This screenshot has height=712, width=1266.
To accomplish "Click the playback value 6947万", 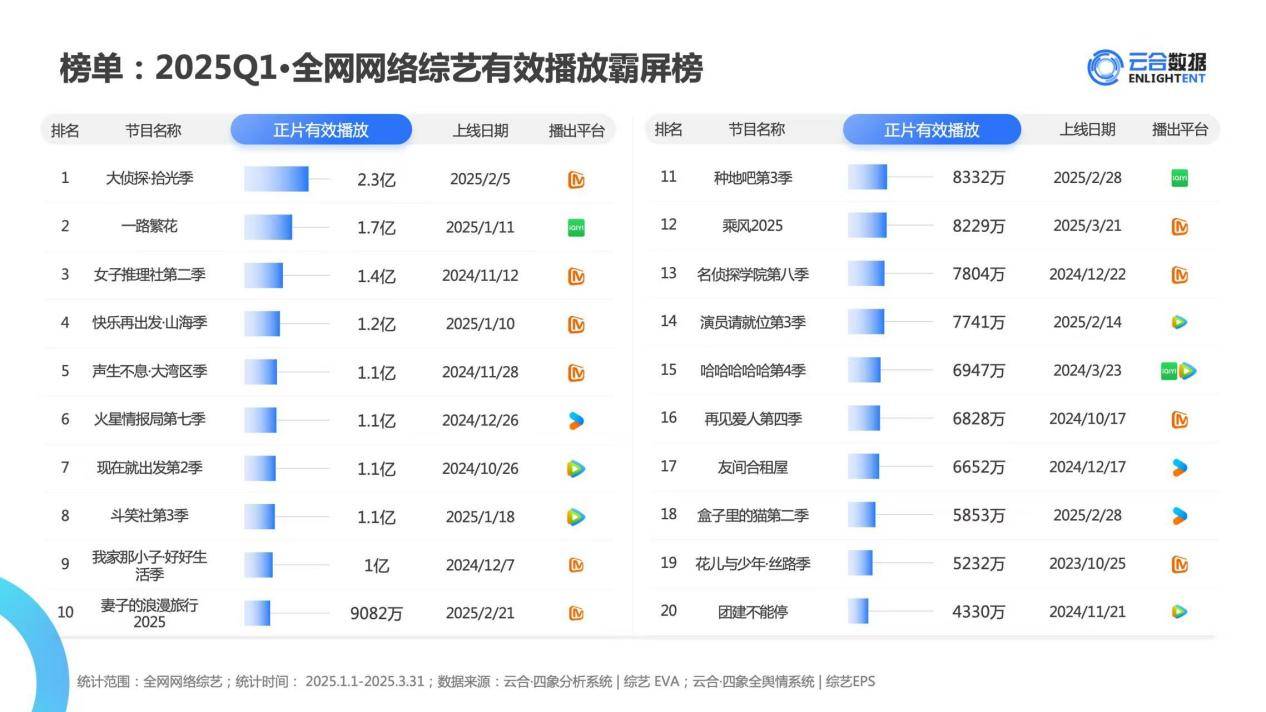I will (x=979, y=371).
